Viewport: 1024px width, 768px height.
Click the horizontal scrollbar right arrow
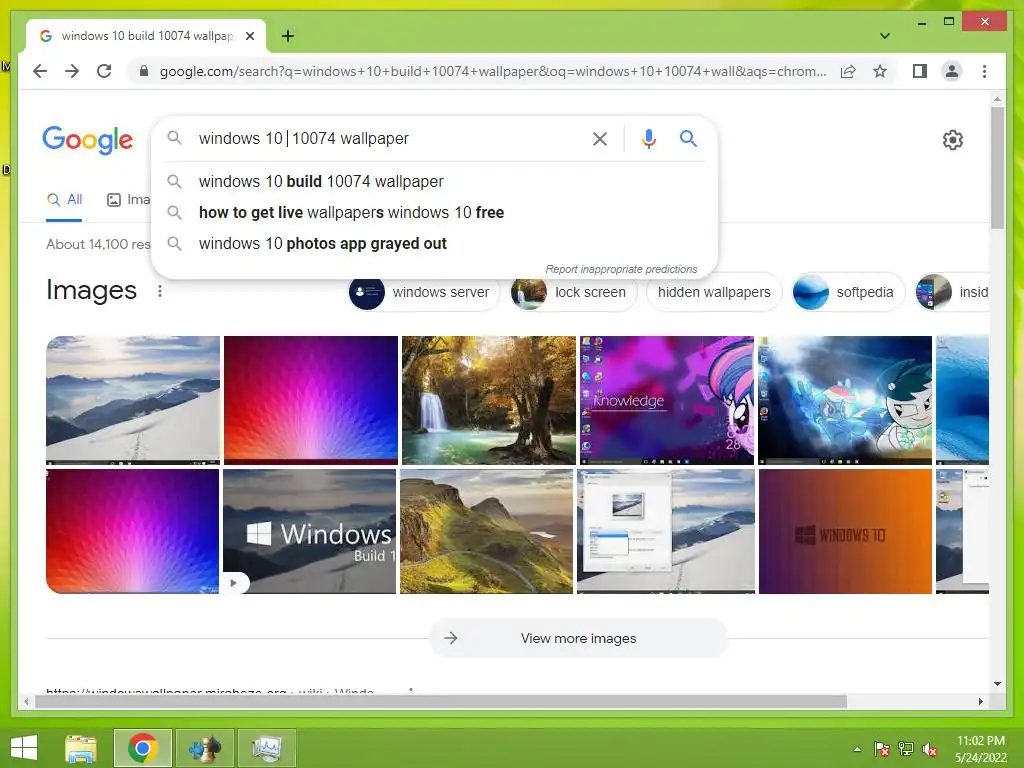pos(980,701)
